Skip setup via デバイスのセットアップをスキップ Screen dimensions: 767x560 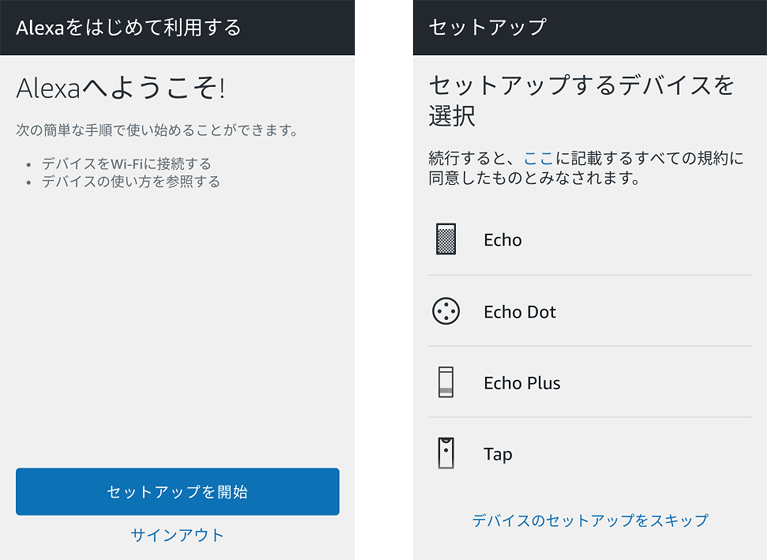point(590,520)
